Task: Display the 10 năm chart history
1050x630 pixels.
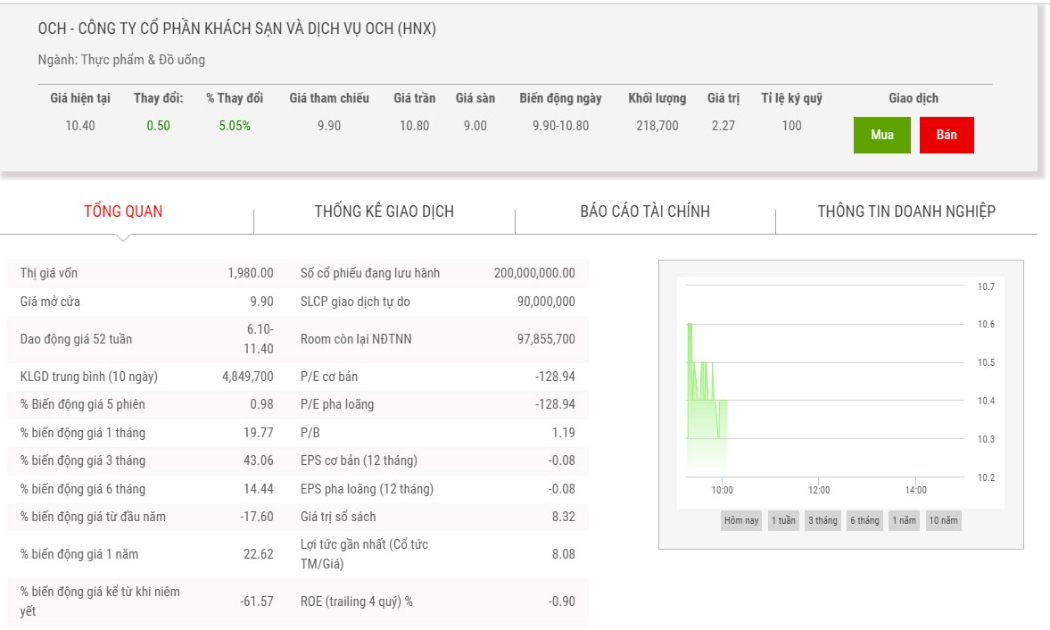Action: coord(943,521)
